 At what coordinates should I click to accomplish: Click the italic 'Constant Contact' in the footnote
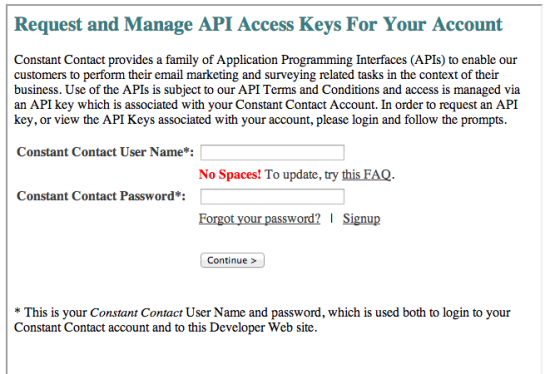[x=136, y=313]
